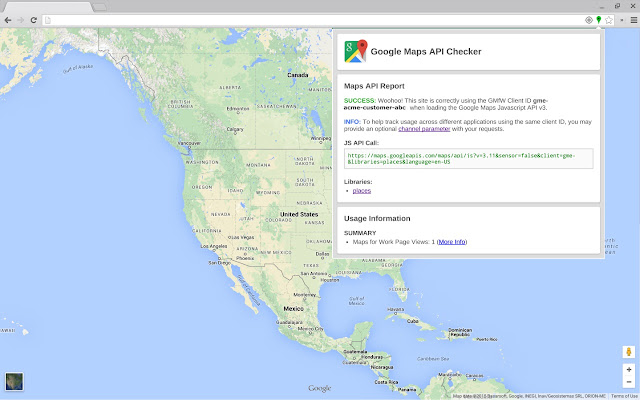Click the Canada label on map
640x400 pixels.
pyautogui.click(x=298, y=75)
